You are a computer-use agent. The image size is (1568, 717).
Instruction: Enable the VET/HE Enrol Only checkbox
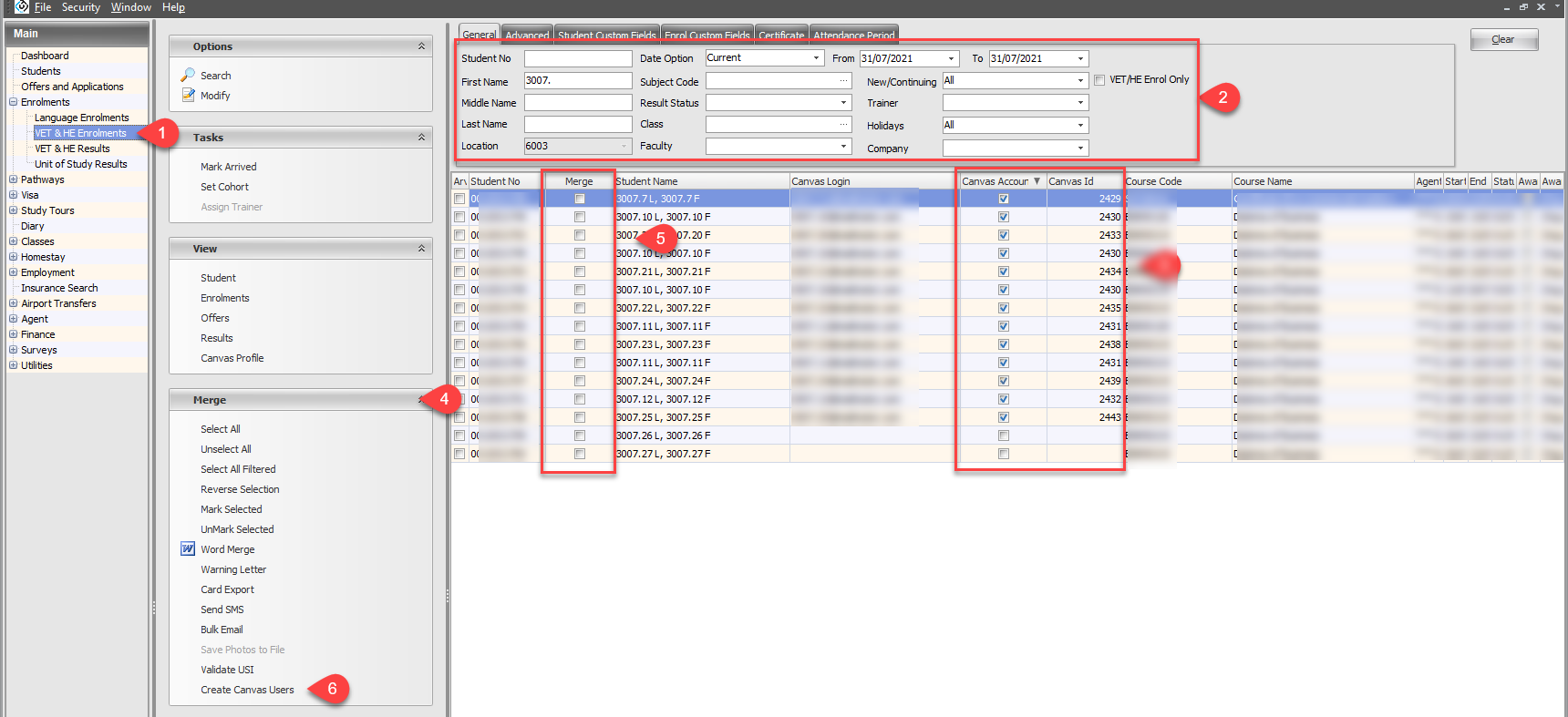pyautogui.click(x=1099, y=80)
